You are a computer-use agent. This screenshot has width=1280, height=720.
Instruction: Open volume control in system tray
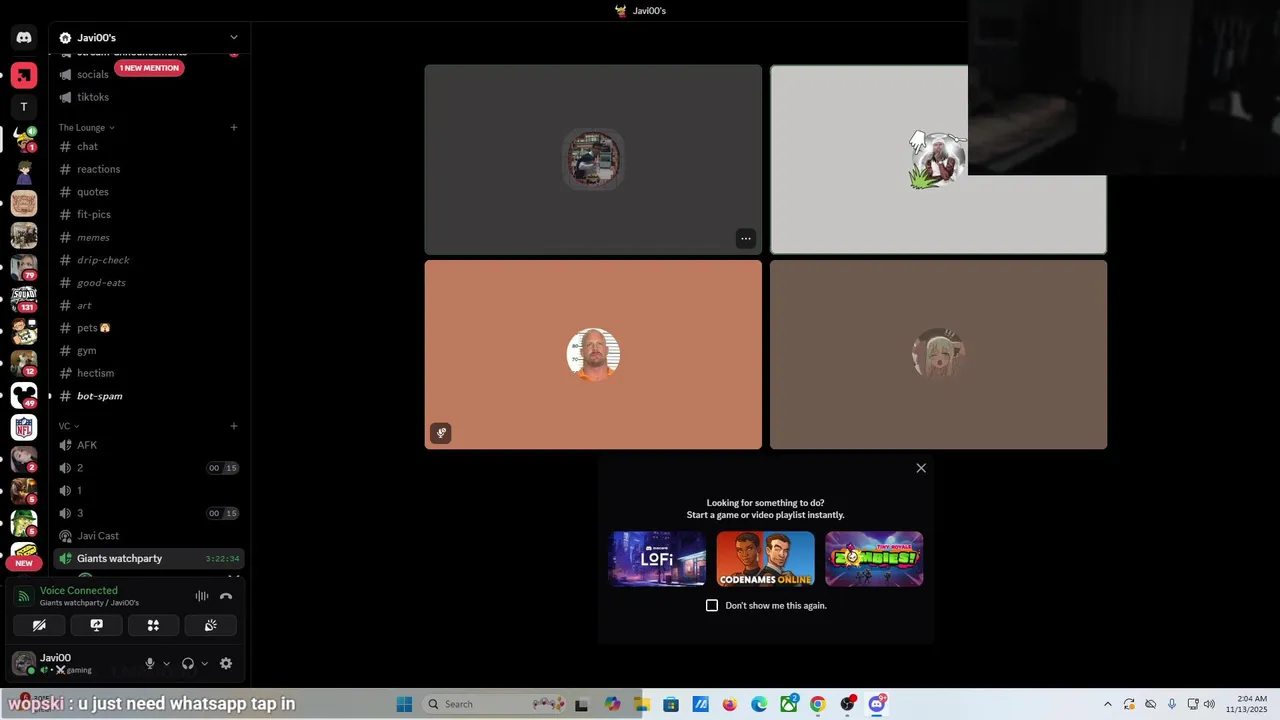[x=1209, y=704]
